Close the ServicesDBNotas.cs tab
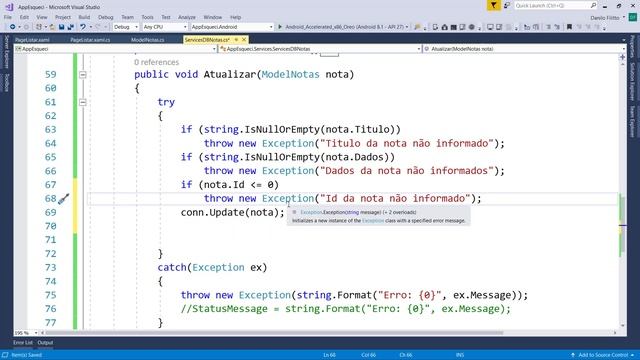 (244, 40)
